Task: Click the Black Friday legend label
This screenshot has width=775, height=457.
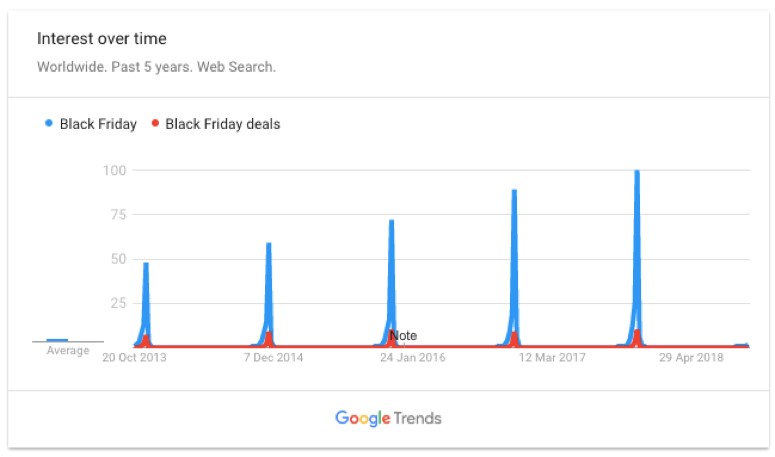Action: click(98, 124)
